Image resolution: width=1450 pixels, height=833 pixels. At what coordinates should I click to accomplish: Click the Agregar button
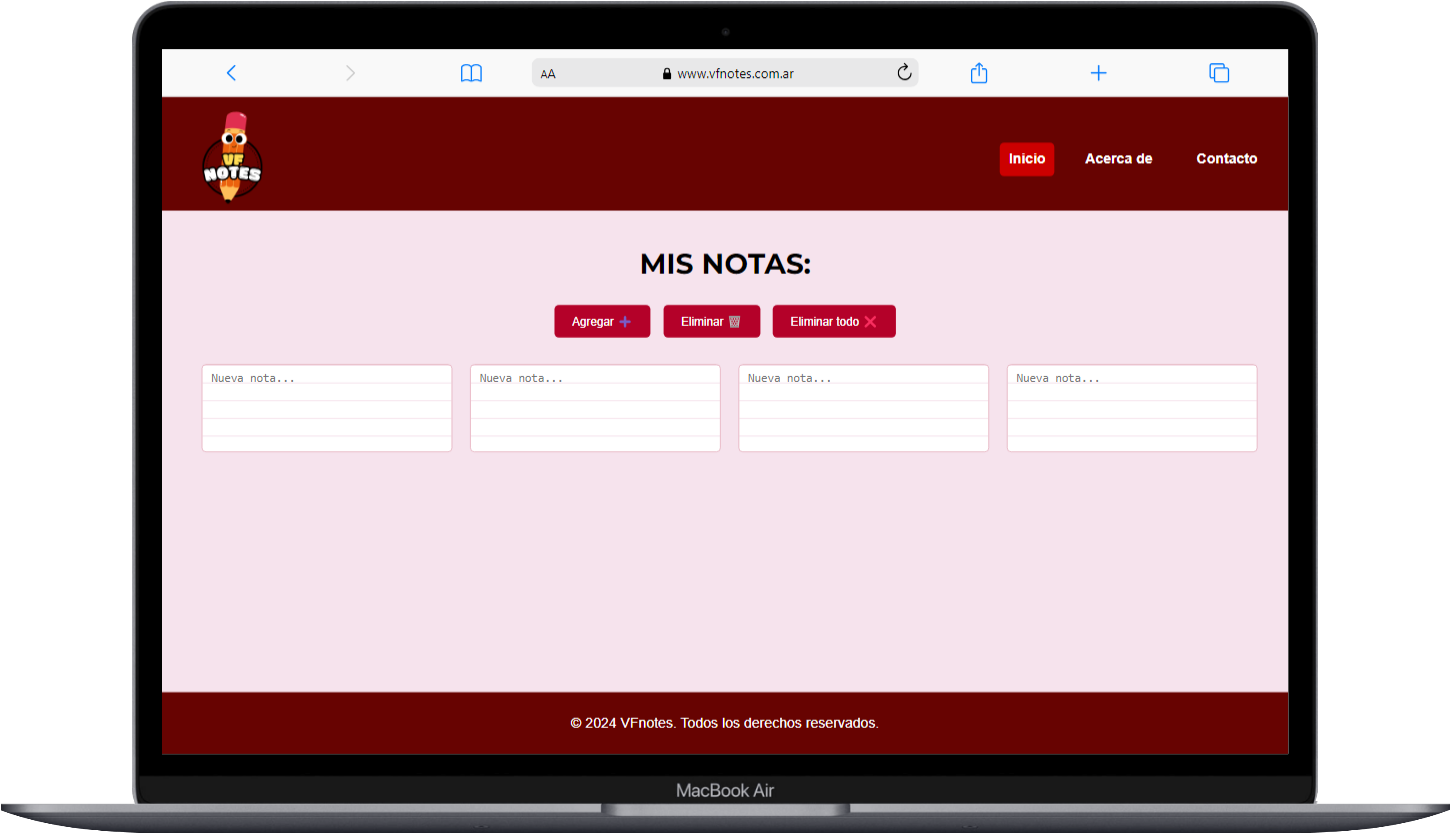[602, 321]
